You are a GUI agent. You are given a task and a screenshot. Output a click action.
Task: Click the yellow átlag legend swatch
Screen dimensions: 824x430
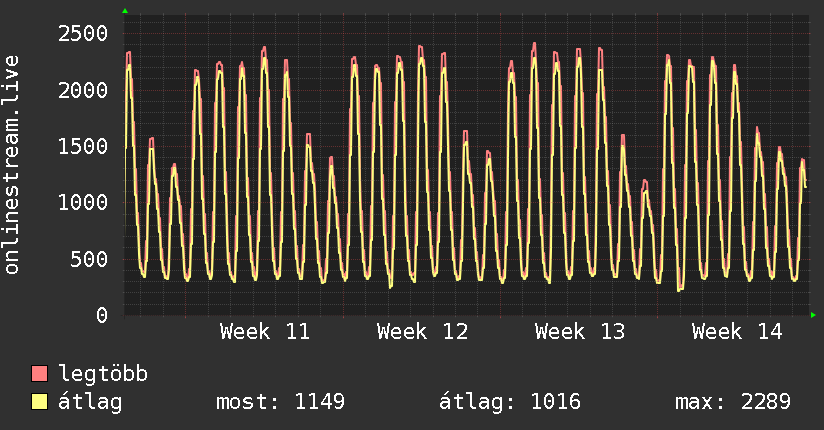click(40, 402)
